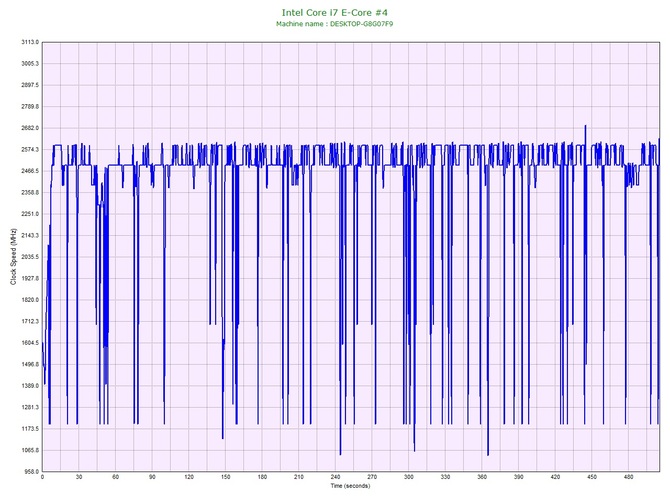Click the 180 seconds x-axis tick label
The height and width of the screenshot is (503, 670).
(x=262, y=477)
